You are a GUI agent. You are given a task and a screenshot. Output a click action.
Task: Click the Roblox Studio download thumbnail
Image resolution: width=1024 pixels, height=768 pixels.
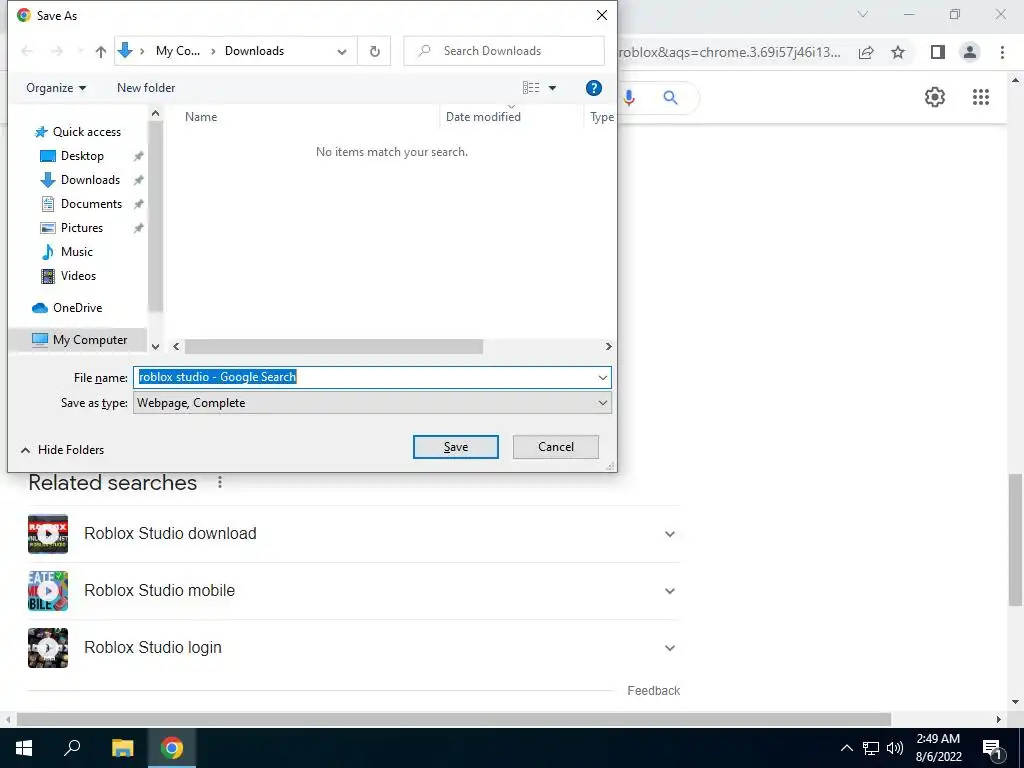(48, 534)
